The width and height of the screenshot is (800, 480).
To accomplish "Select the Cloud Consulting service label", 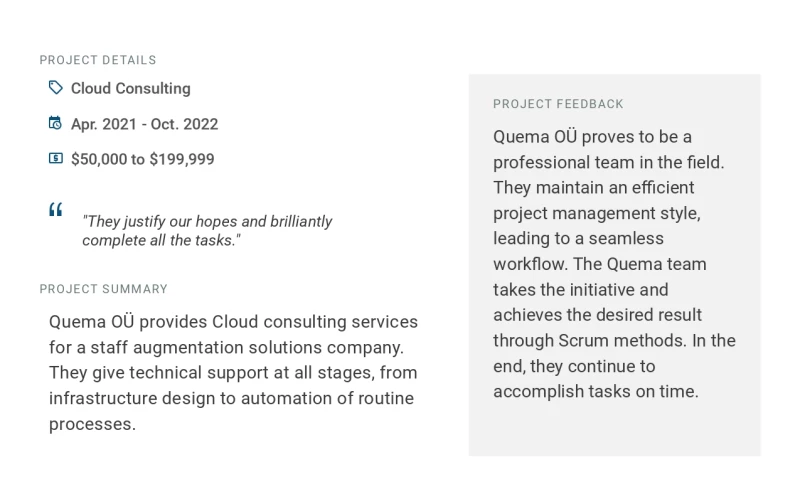I will (130, 88).
